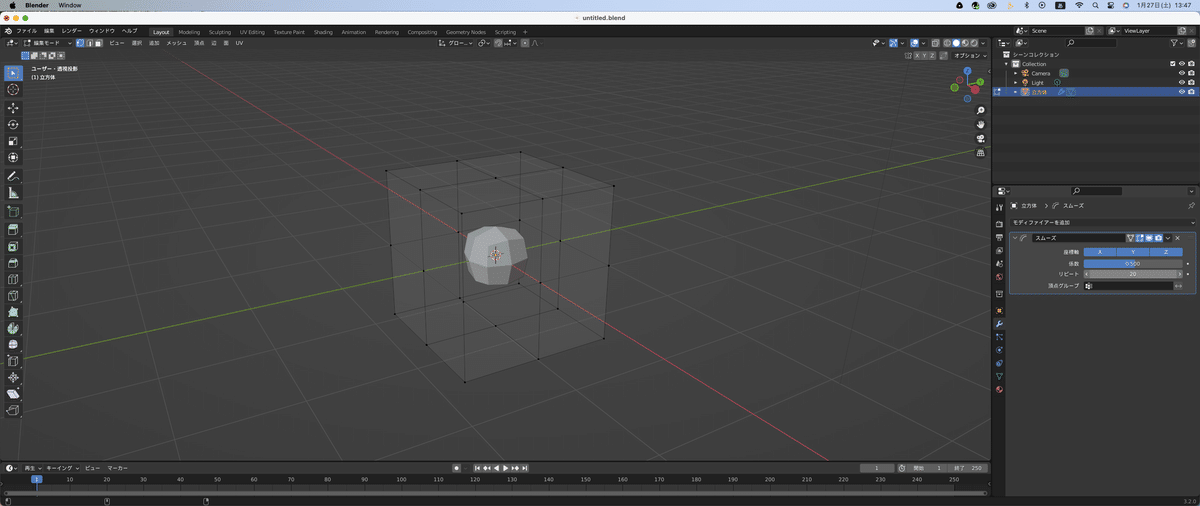
Task: Select the Measure tool
Action: pos(13,193)
